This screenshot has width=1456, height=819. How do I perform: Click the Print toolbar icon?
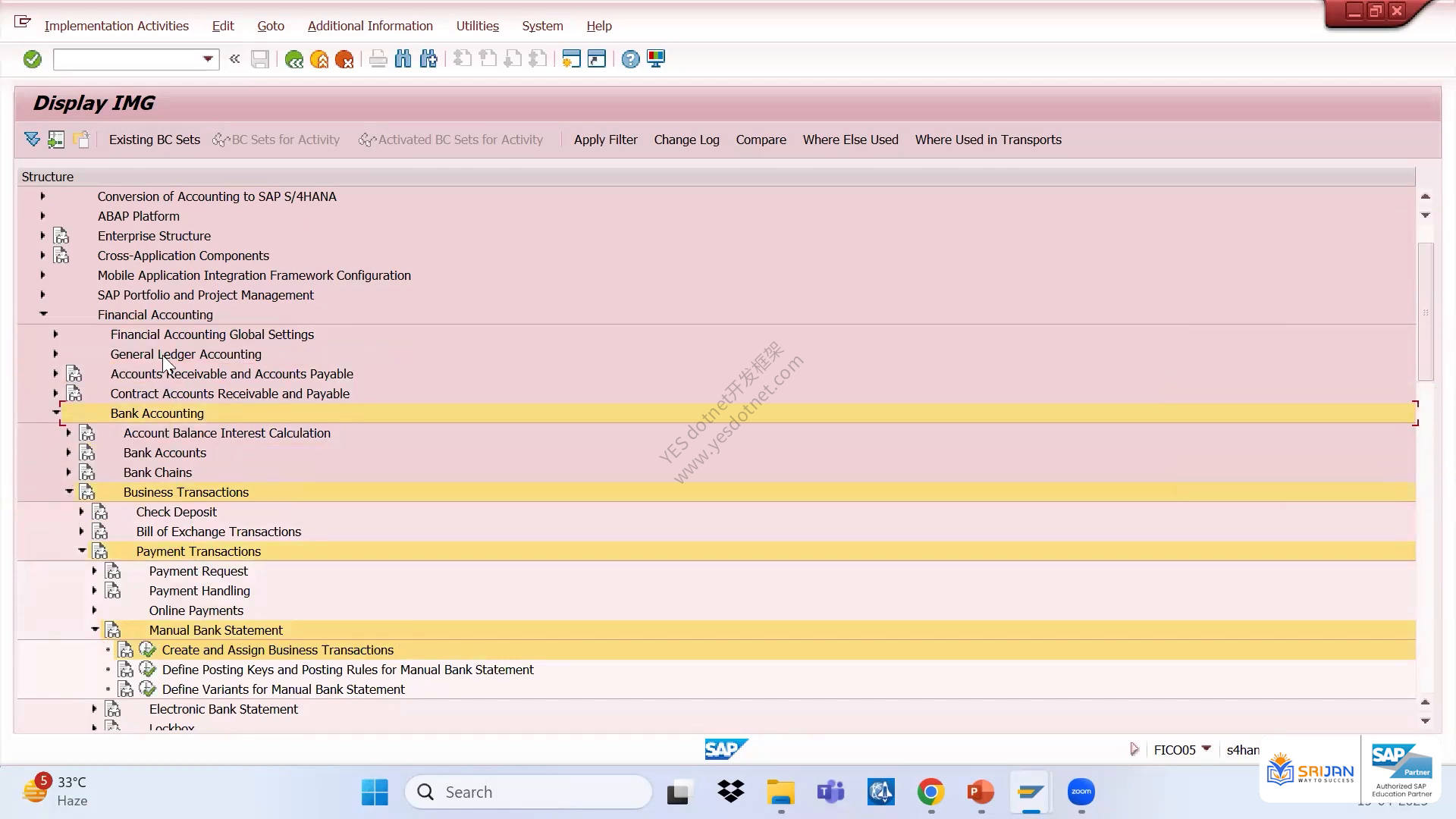pos(378,59)
